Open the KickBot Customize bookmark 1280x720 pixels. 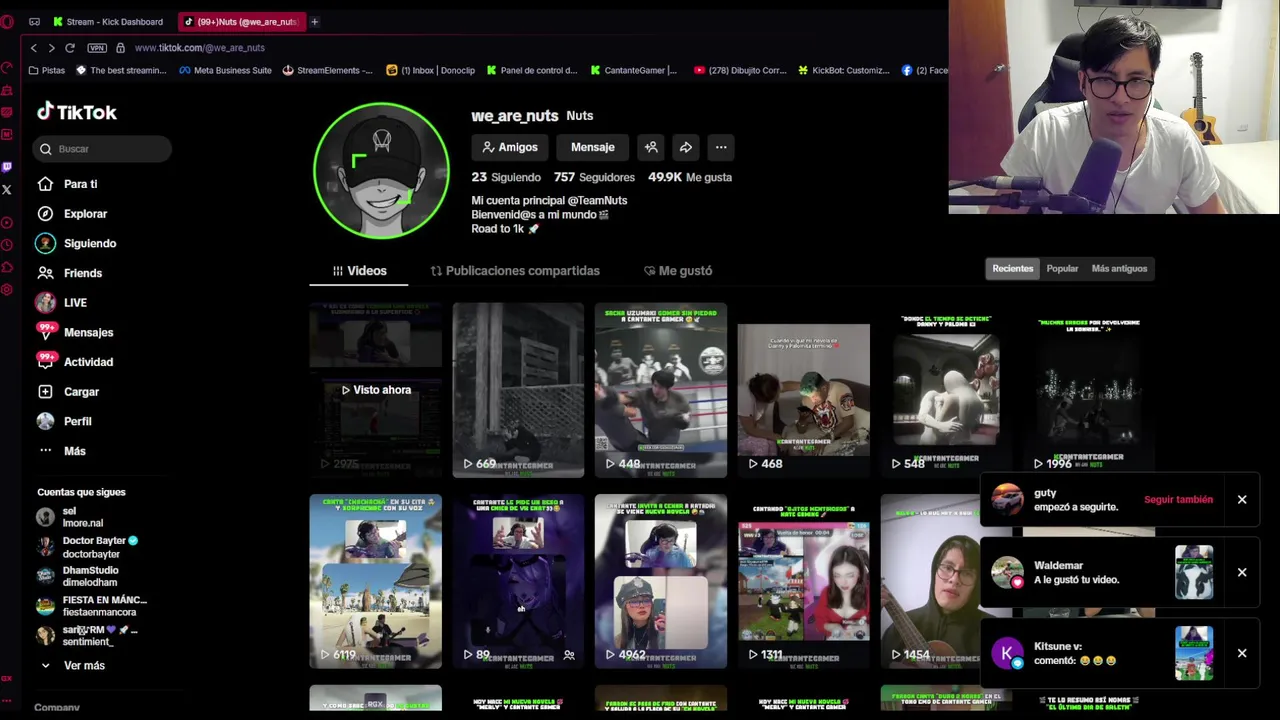point(843,70)
